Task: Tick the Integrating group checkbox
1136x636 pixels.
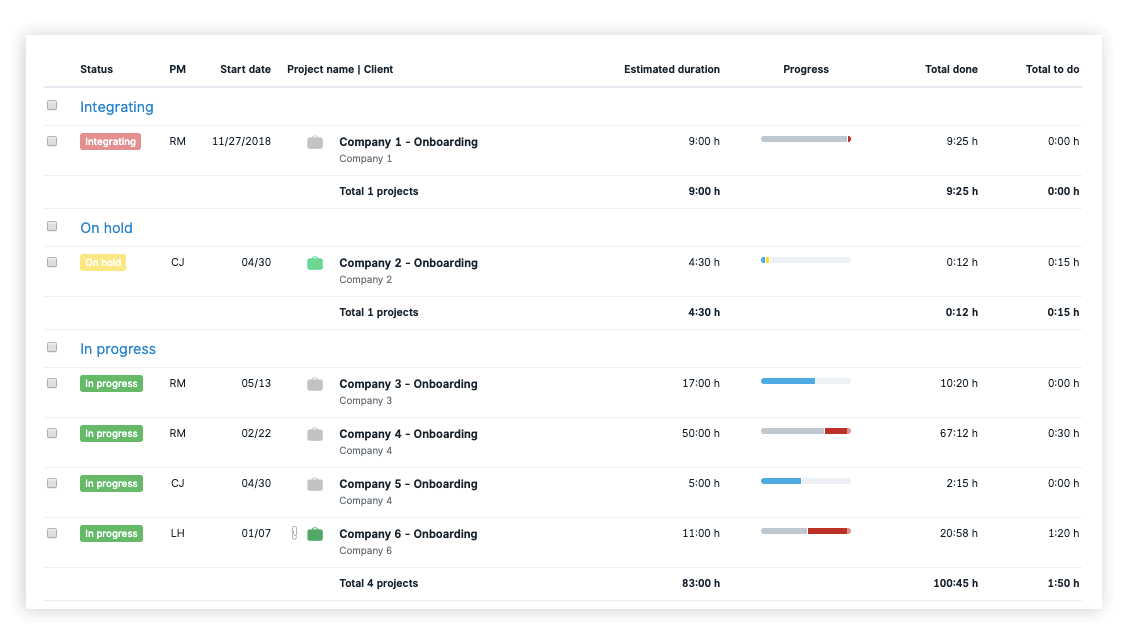Action: [52, 105]
